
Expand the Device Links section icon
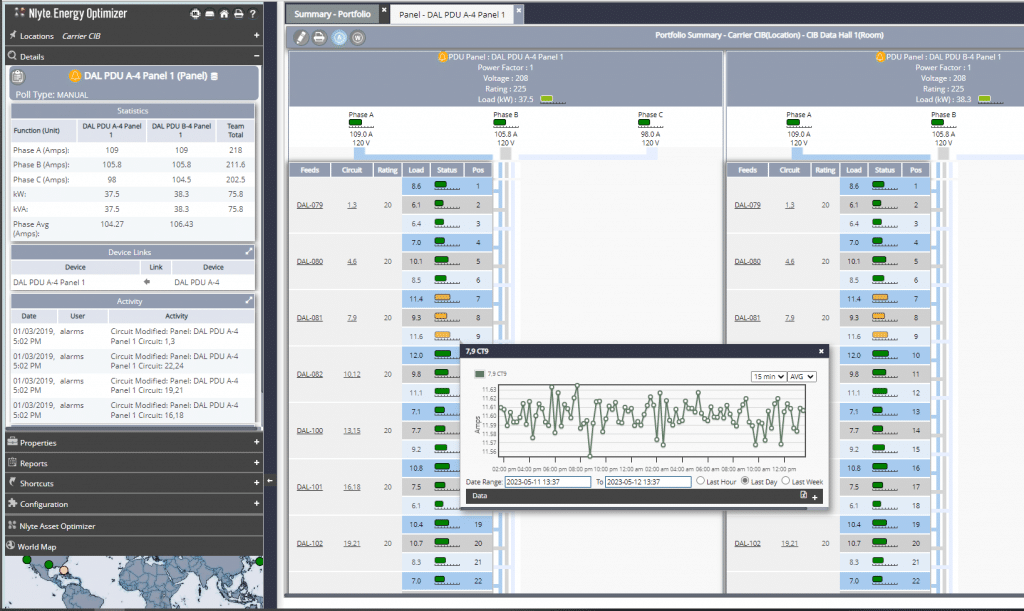[x=249, y=251]
